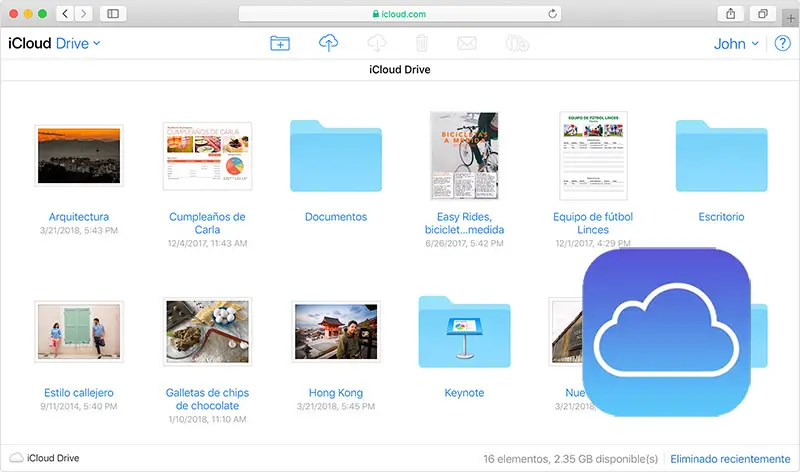This screenshot has width=800, height=472.
Task: Click the trash delete icon
Action: [x=421, y=43]
